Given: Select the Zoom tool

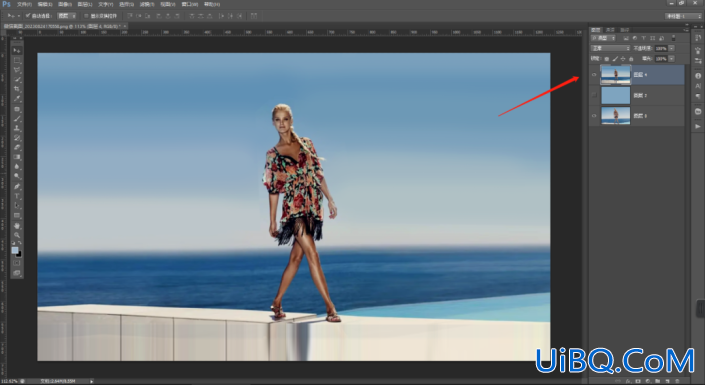Looking at the screenshot, I should point(17,235).
